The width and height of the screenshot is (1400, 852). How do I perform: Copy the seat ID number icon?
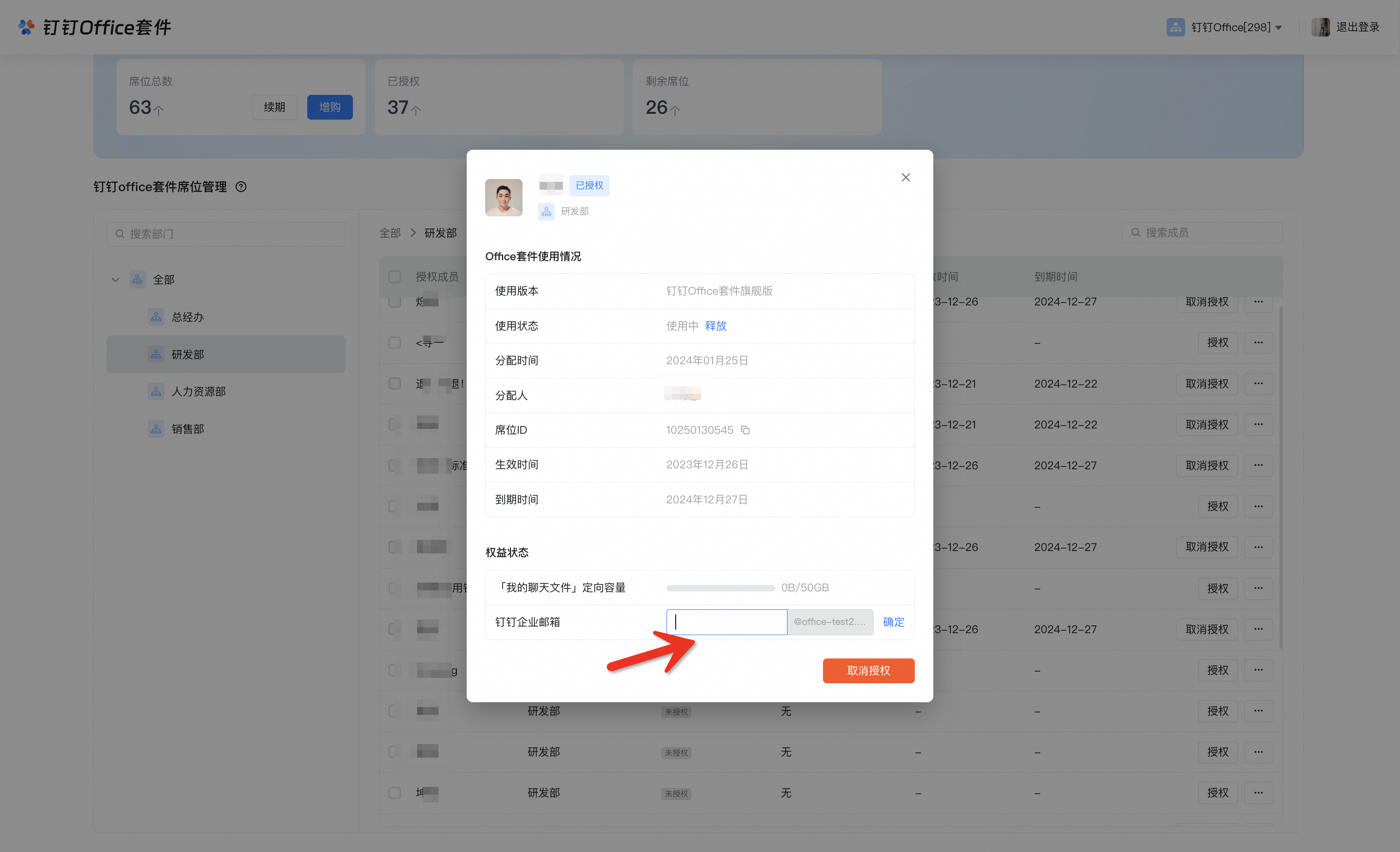745,430
